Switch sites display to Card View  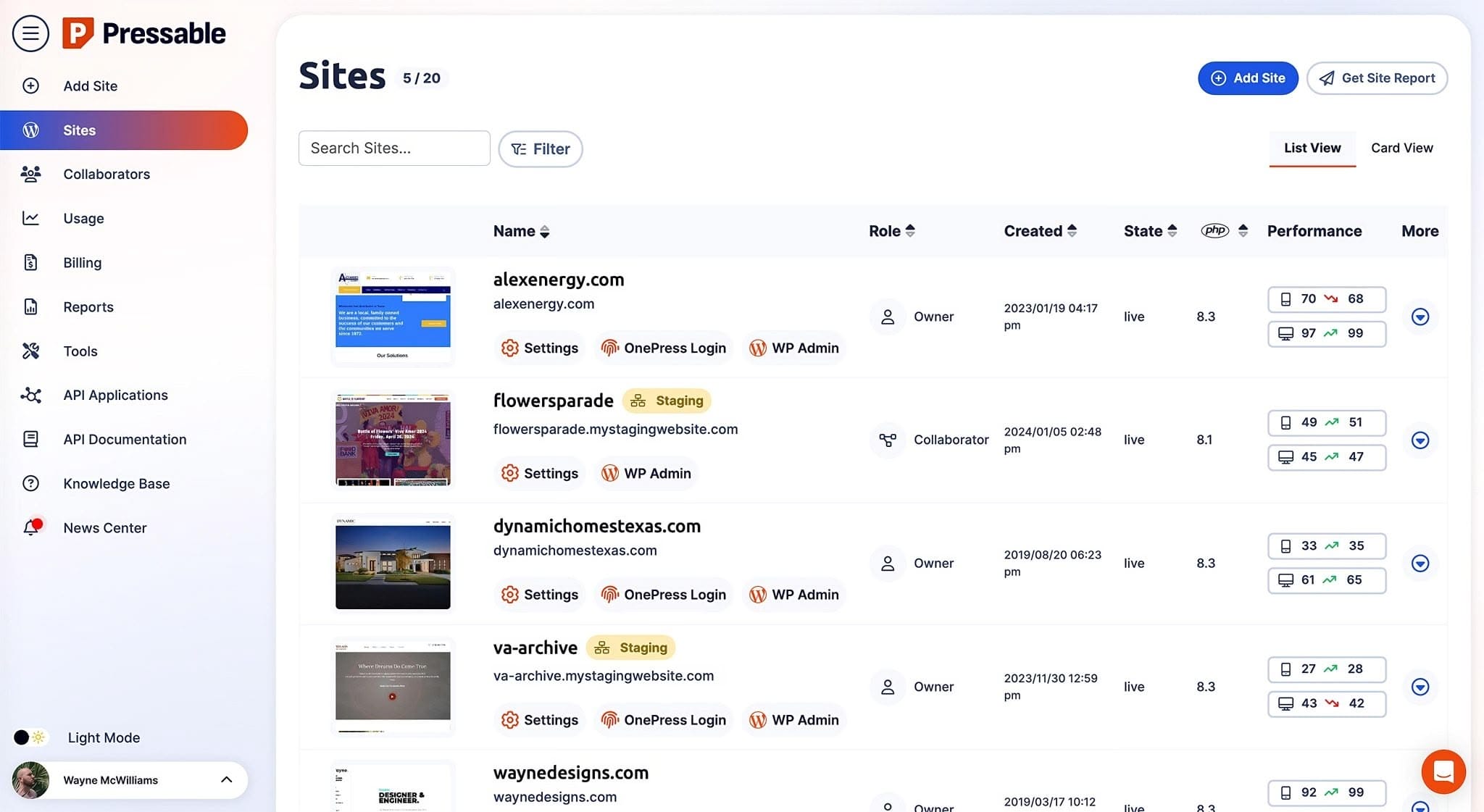(x=1401, y=147)
